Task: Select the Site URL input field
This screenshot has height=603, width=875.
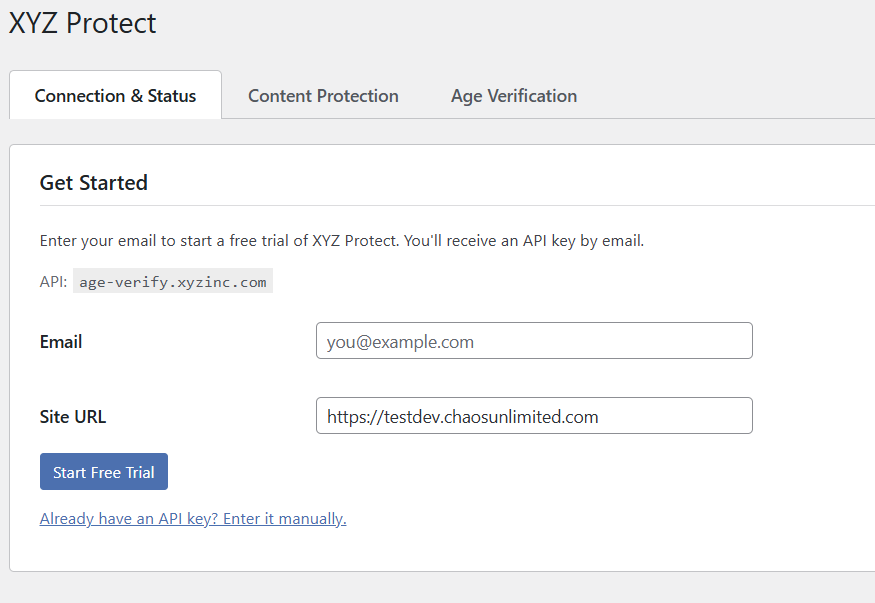Action: (x=533, y=415)
